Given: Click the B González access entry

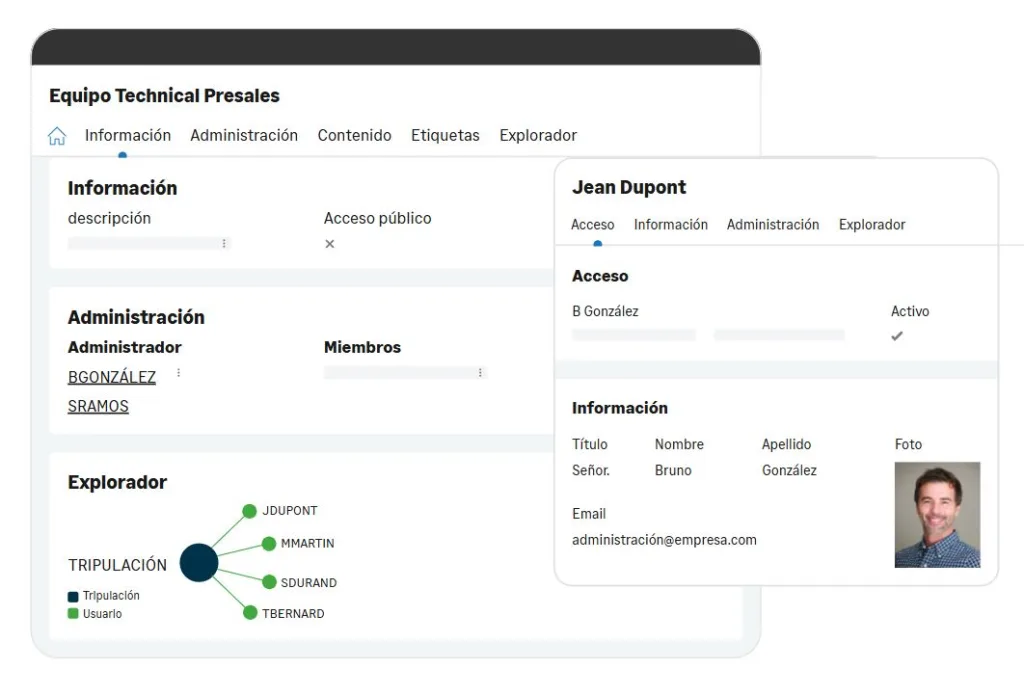Looking at the screenshot, I should tap(605, 311).
